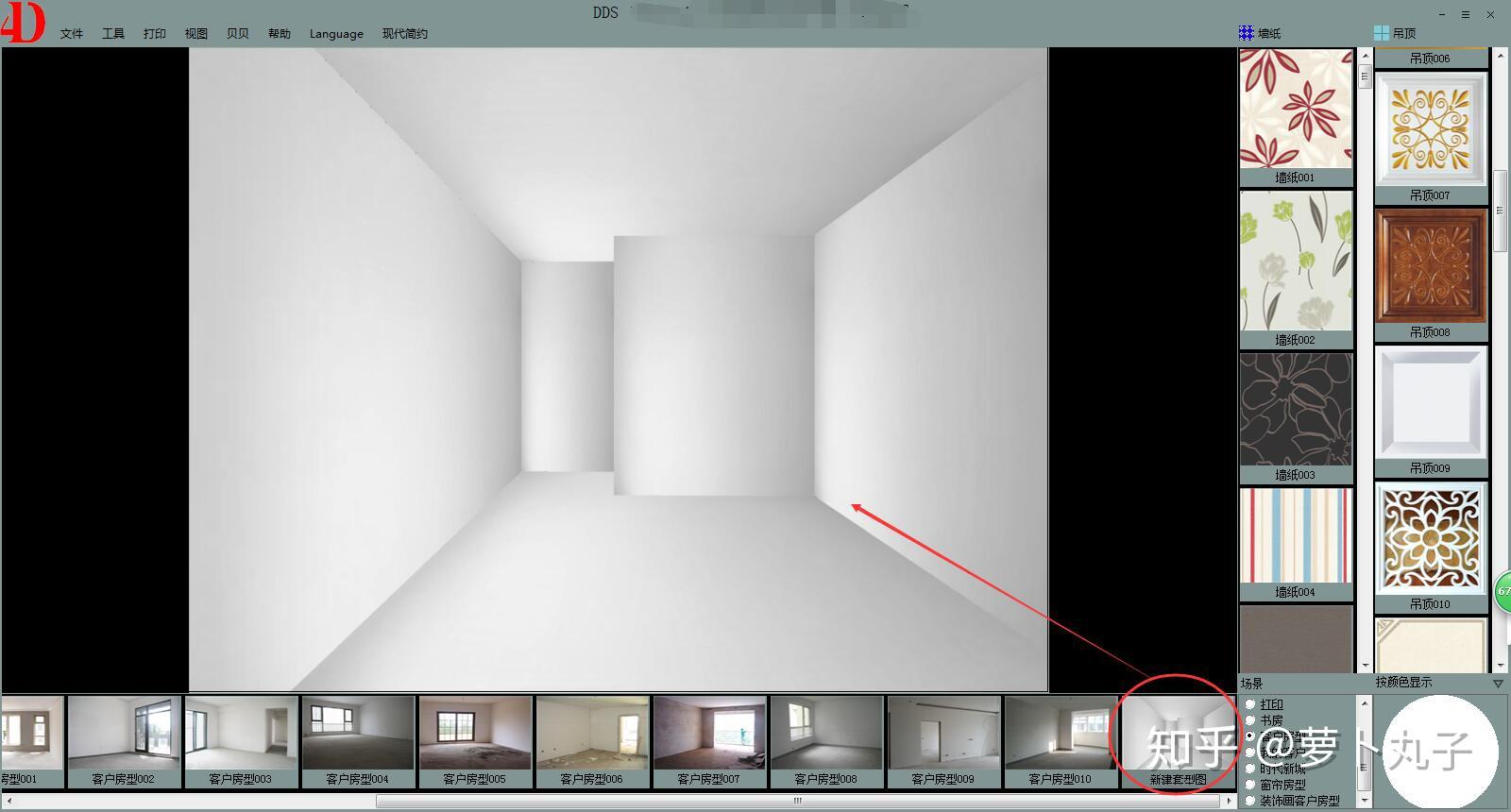Click the white circular color swatch
The width and height of the screenshot is (1511, 812).
click(1440, 753)
